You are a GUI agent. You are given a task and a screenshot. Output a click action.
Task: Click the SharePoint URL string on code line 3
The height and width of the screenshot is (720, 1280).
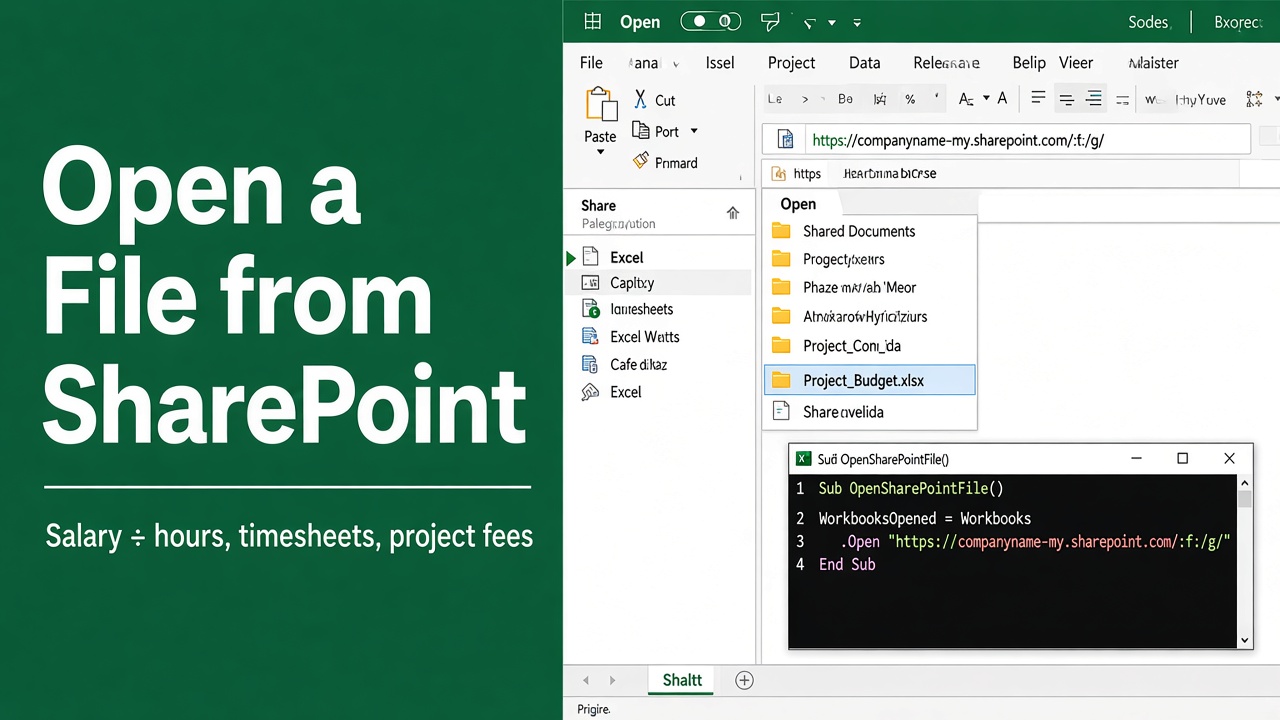1059,541
